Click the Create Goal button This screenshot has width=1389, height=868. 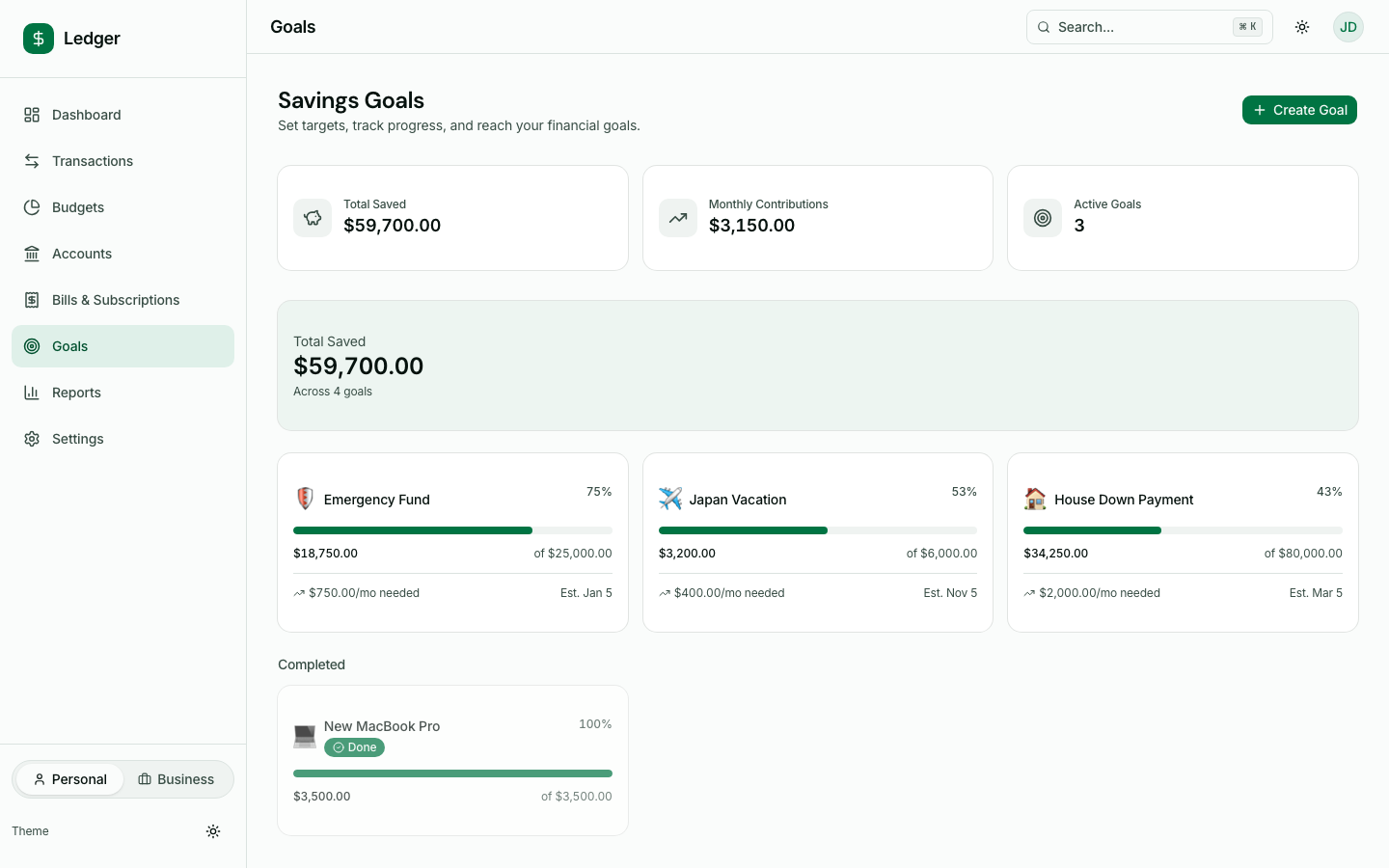pyautogui.click(x=1299, y=110)
